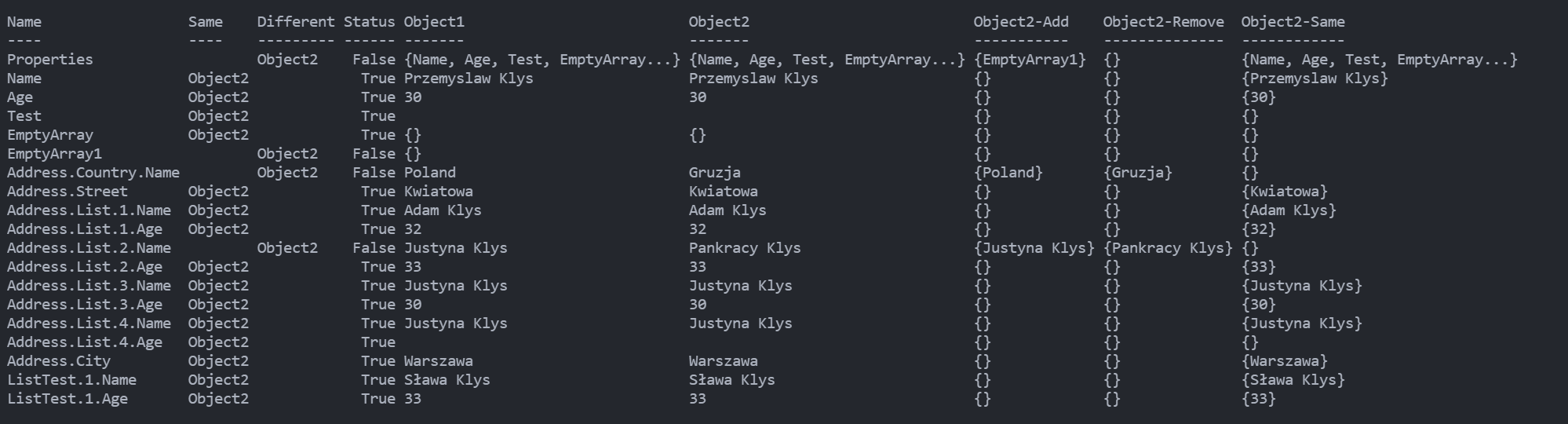Select the "ListTest.1.Name" row label
Viewport: 1568px width, 424px height.
click(71, 380)
